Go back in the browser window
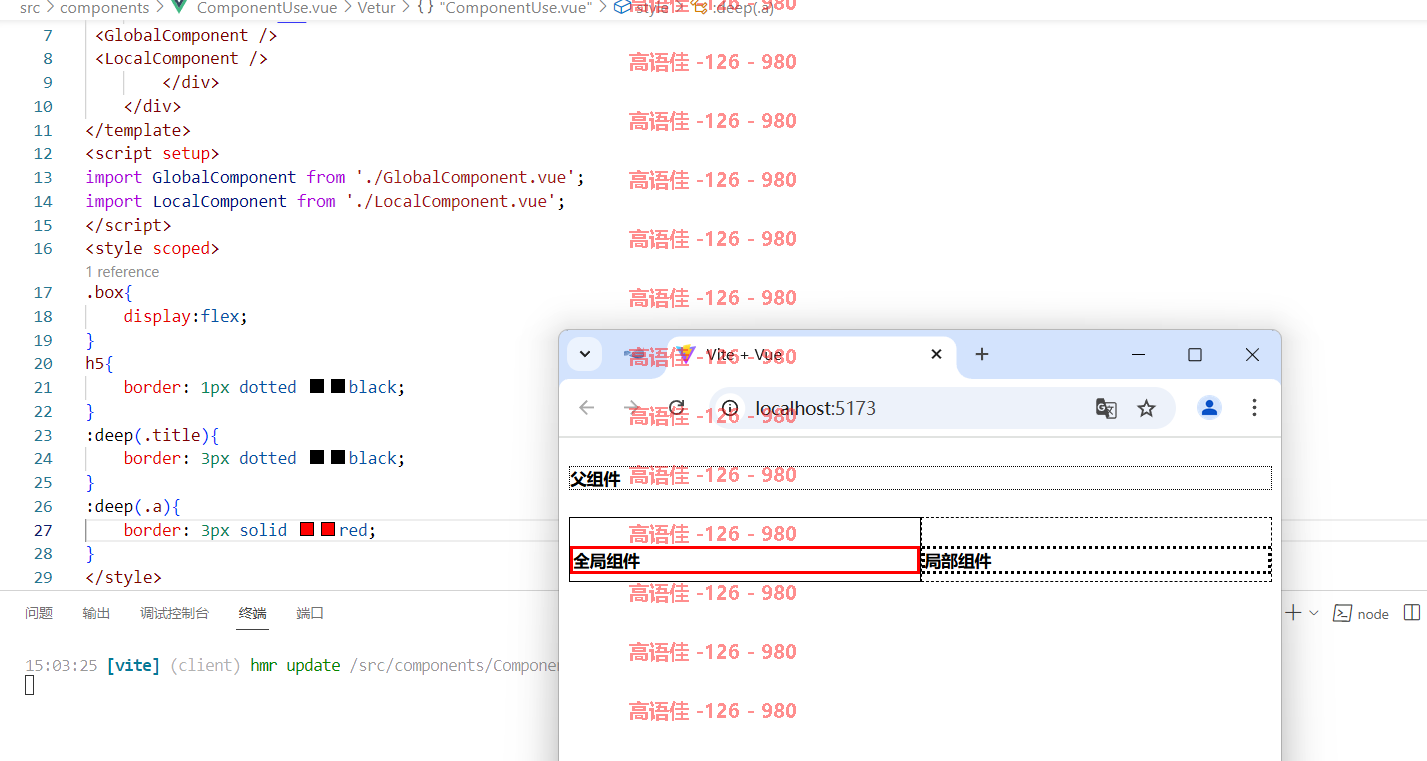1427x761 pixels. (587, 408)
